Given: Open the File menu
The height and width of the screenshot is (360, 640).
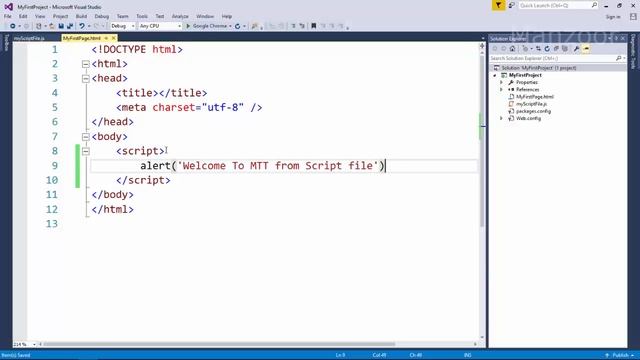Looking at the screenshot, I should [8, 16].
